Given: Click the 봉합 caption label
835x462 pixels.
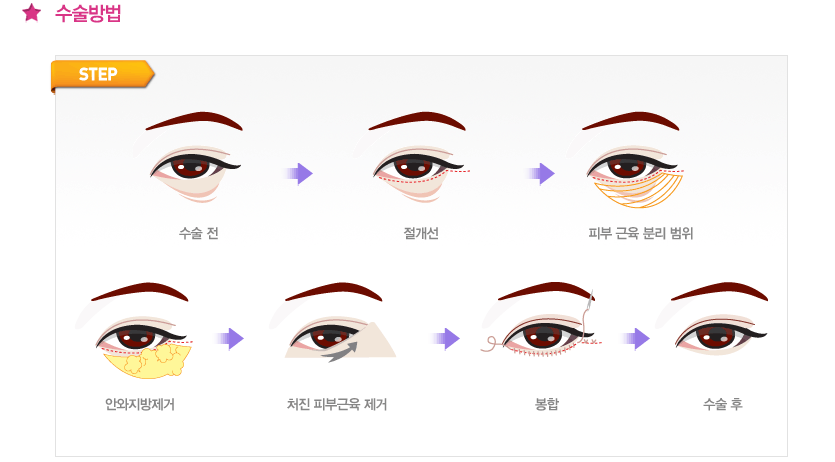Looking at the screenshot, I should point(547,404).
